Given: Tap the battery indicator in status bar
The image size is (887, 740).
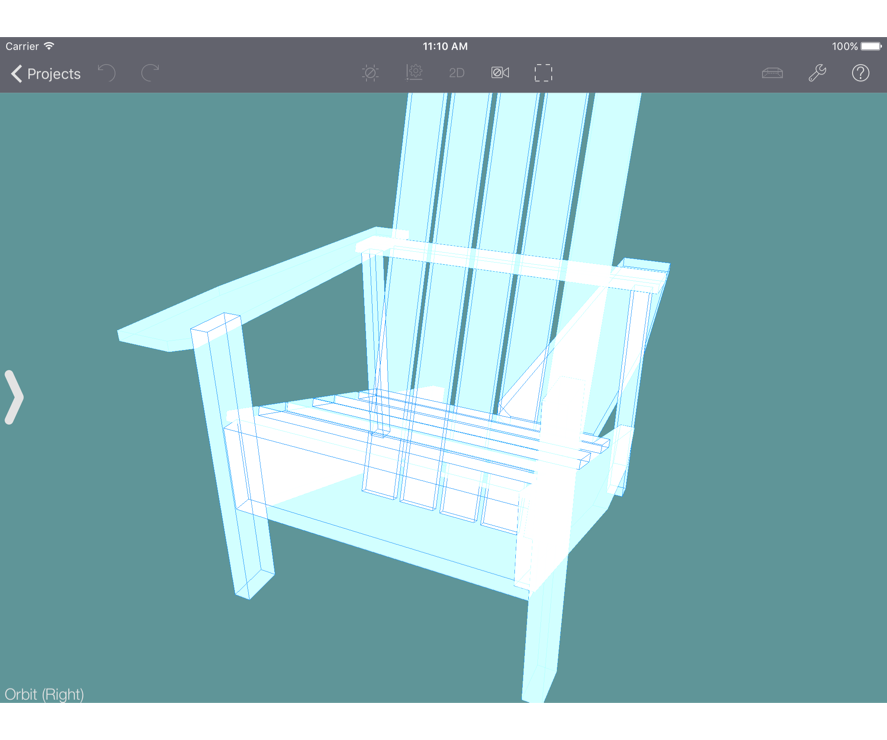Looking at the screenshot, I should [869, 46].
